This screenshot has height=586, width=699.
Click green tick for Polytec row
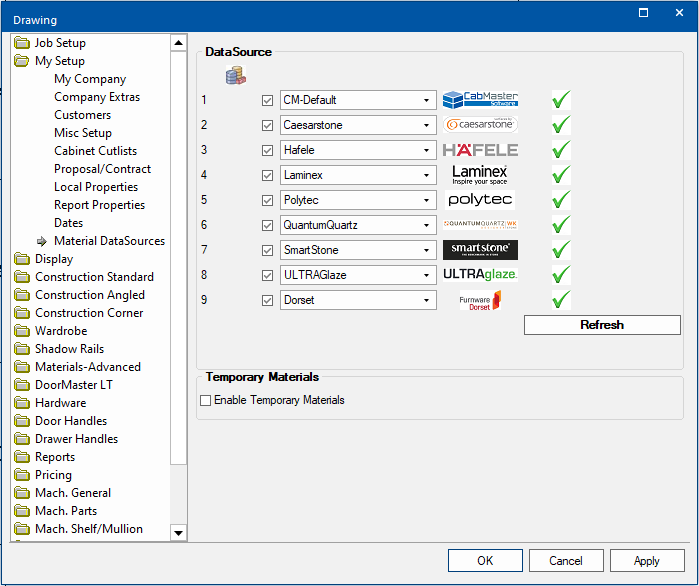coord(561,200)
